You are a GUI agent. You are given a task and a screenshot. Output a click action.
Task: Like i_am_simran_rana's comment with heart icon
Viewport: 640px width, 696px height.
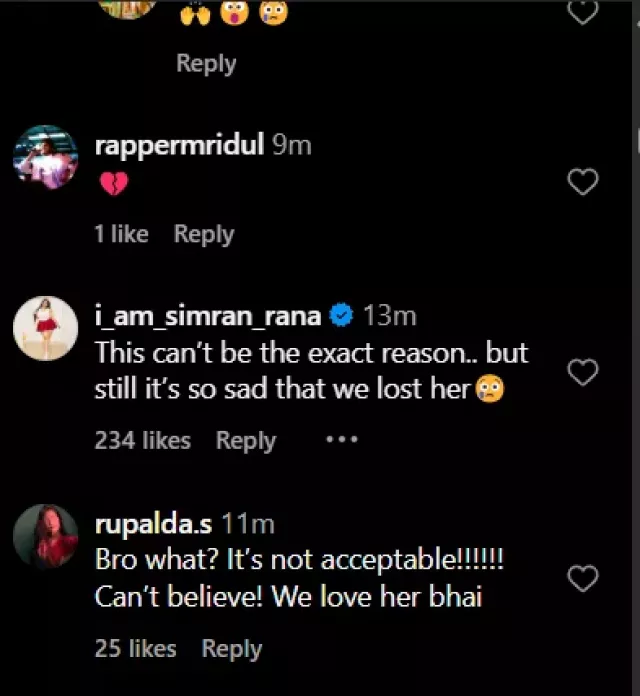582,373
